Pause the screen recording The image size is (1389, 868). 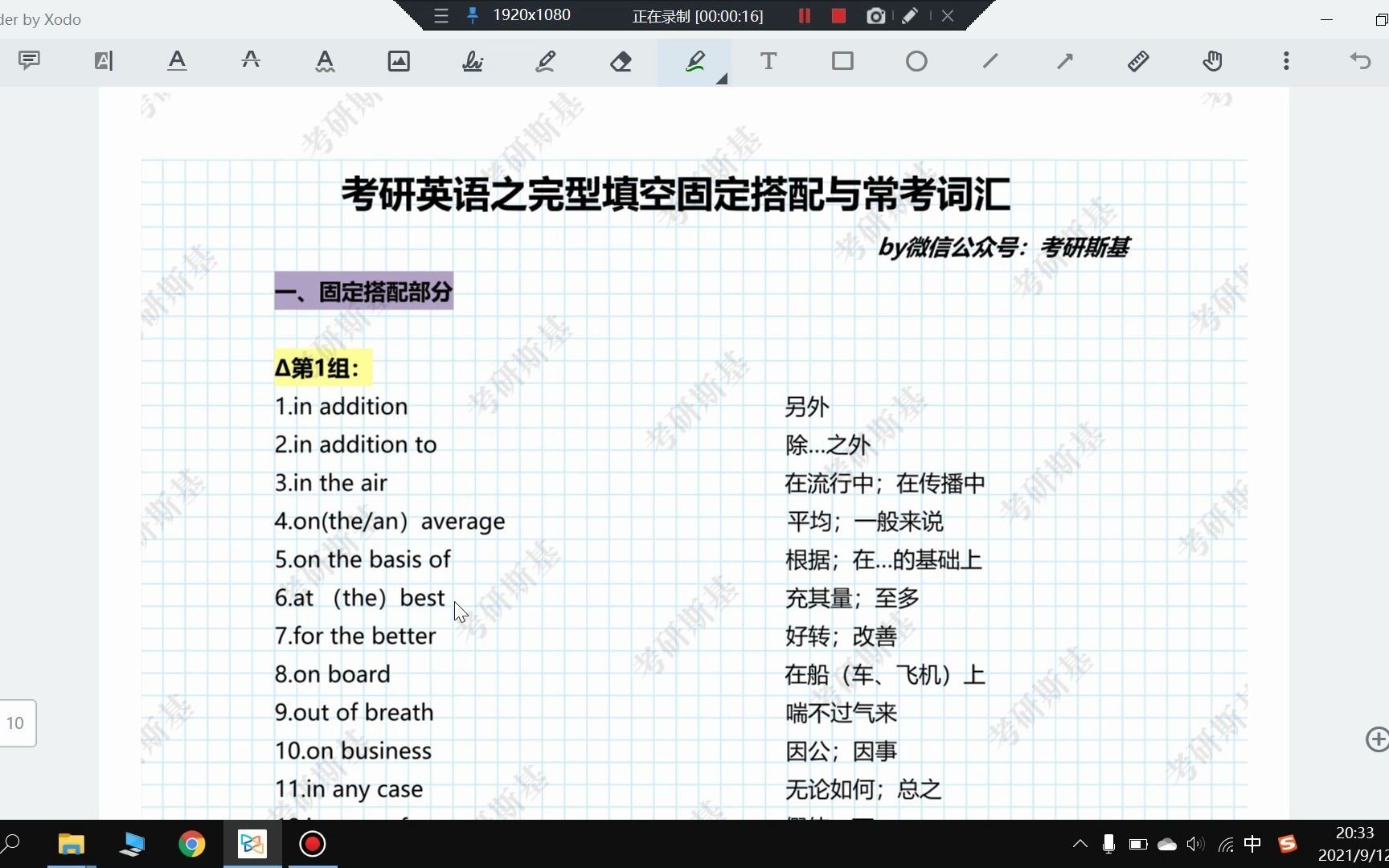(804, 16)
